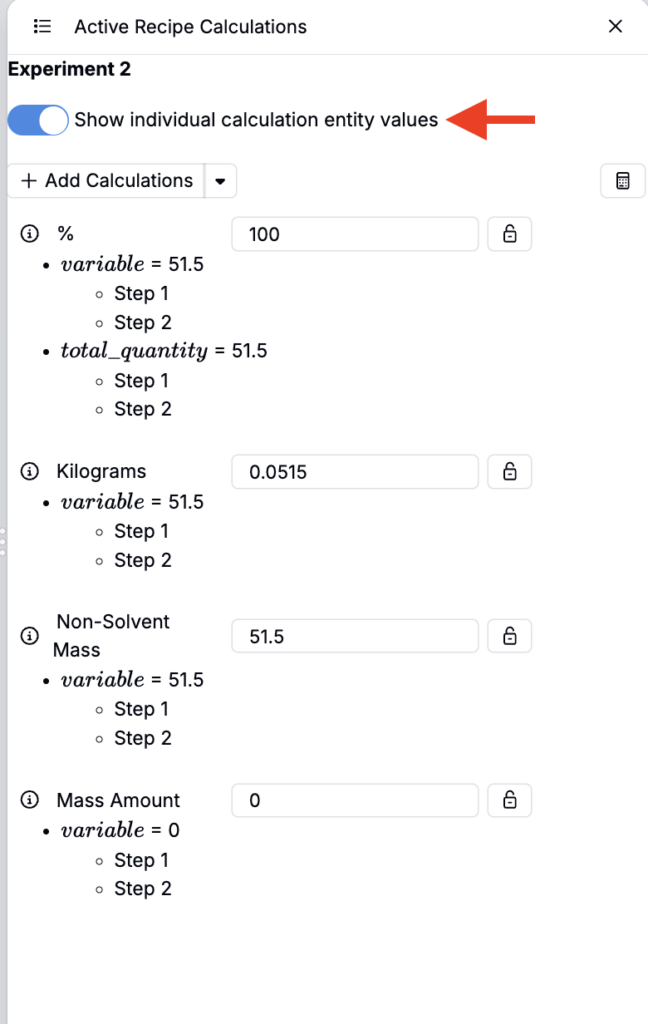Click the info icon for Non-Solvent Mass
The height and width of the screenshot is (1024, 648).
coord(29,635)
